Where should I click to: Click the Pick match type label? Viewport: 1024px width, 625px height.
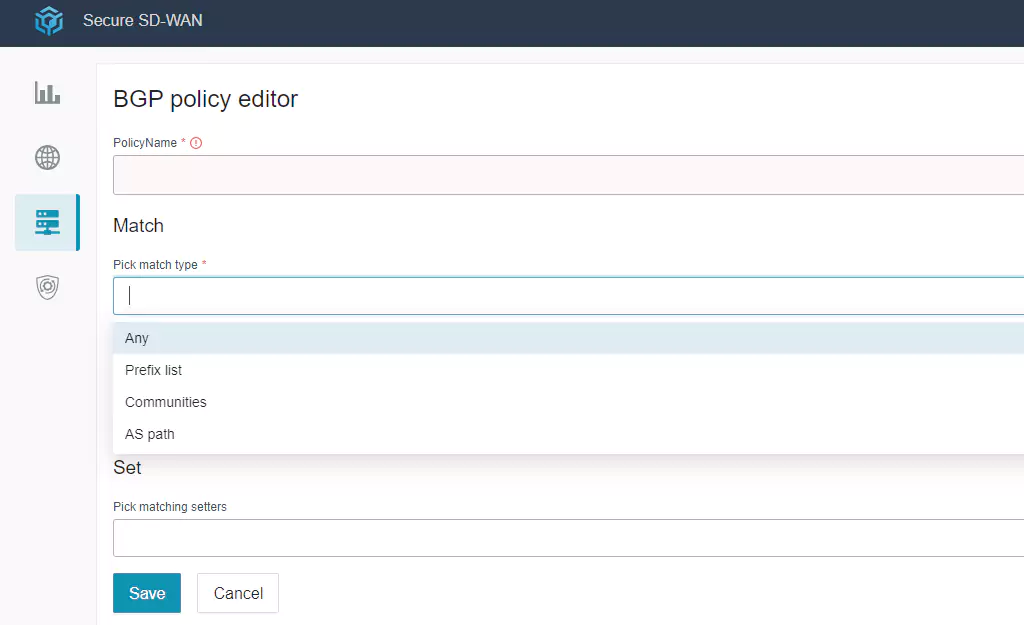pyautogui.click(x=155, y=265)
